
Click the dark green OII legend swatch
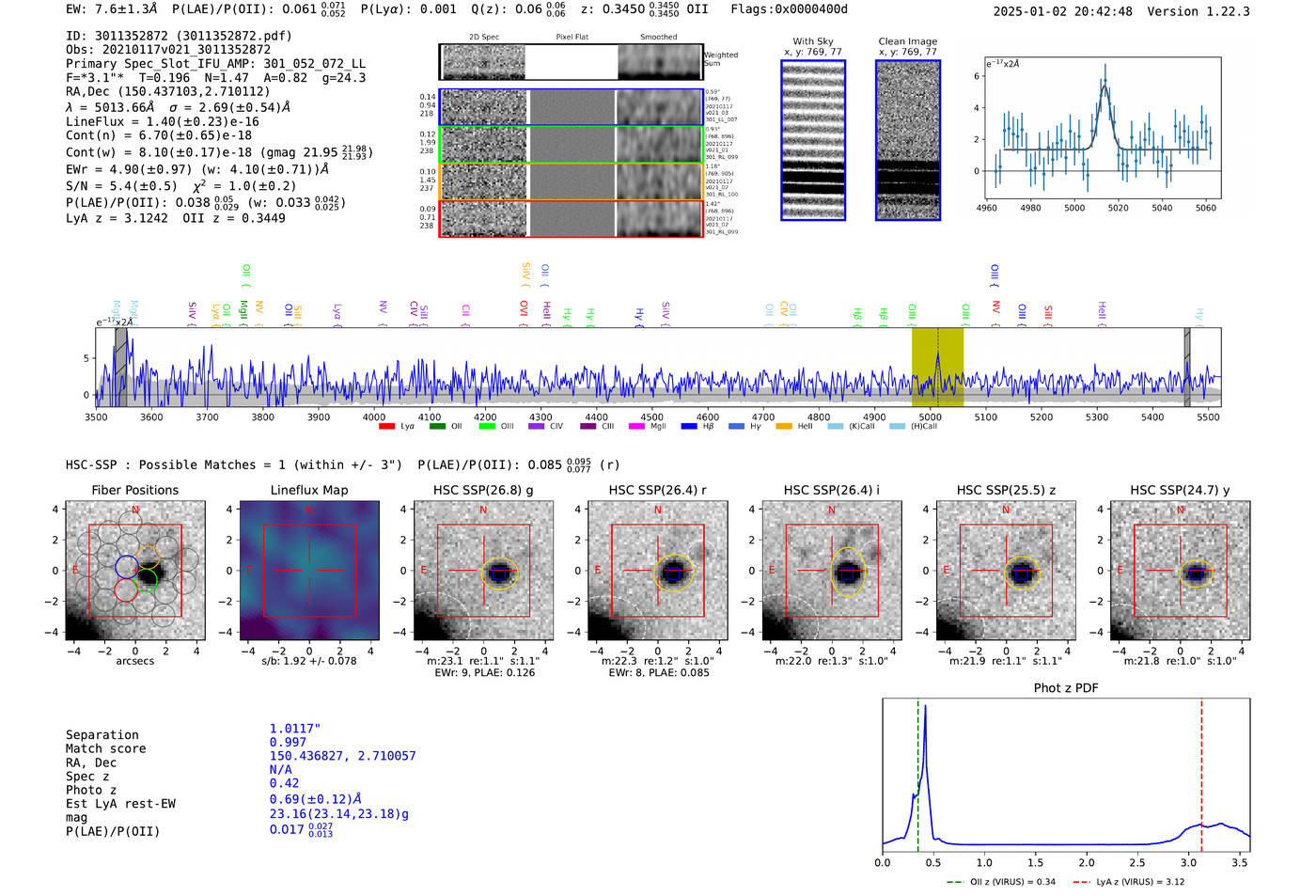437,427
